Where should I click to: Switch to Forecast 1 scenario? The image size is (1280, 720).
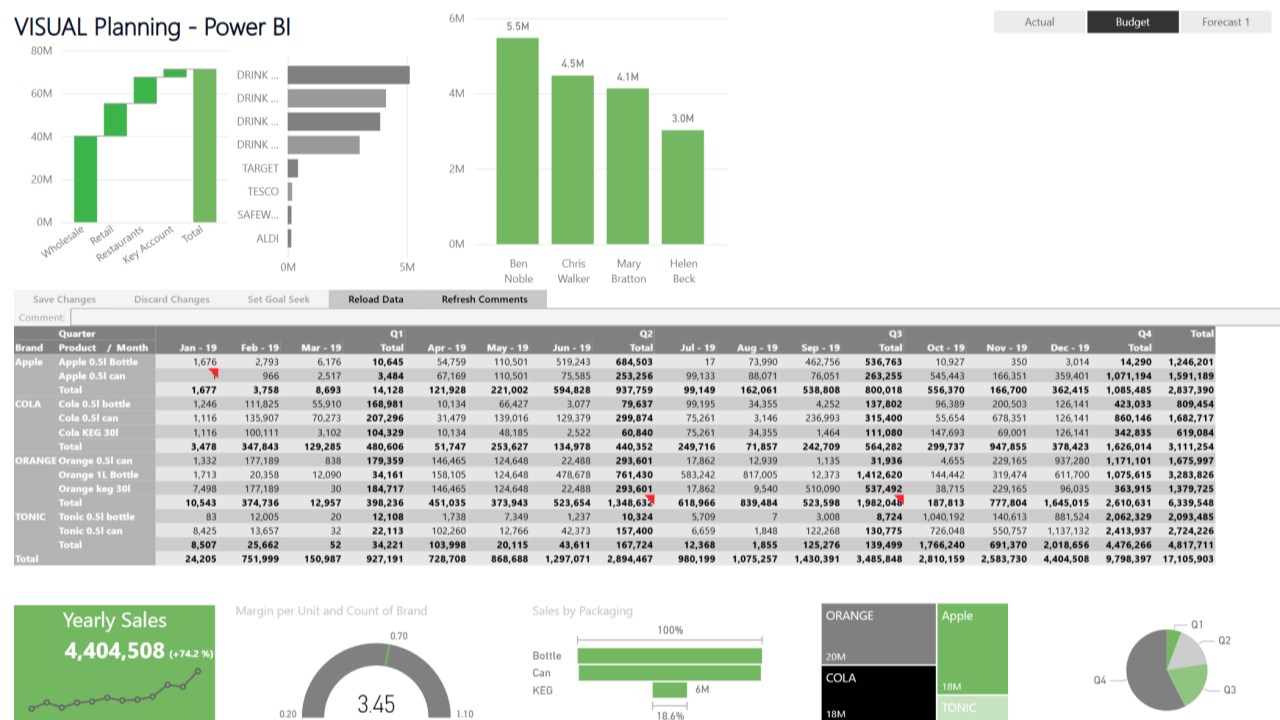(x=1226, y=22)
